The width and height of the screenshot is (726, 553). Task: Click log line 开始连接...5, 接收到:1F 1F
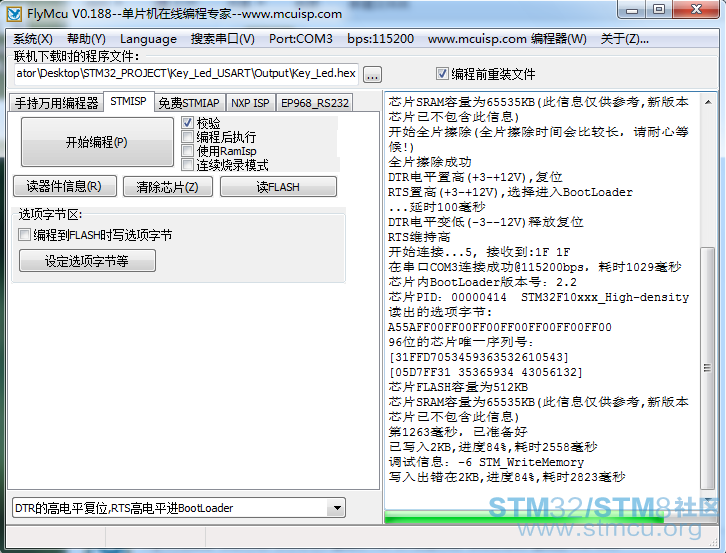[x=479, y=252]
